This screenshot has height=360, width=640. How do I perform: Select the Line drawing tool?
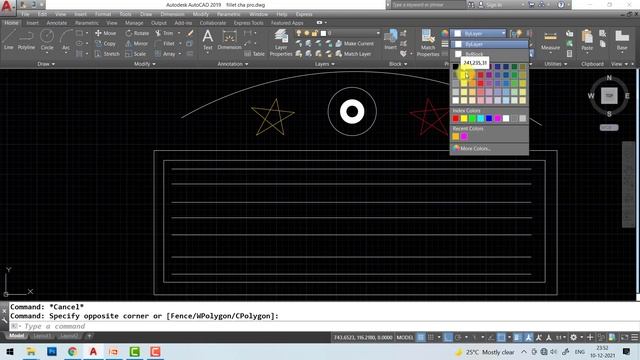(9, 40)
